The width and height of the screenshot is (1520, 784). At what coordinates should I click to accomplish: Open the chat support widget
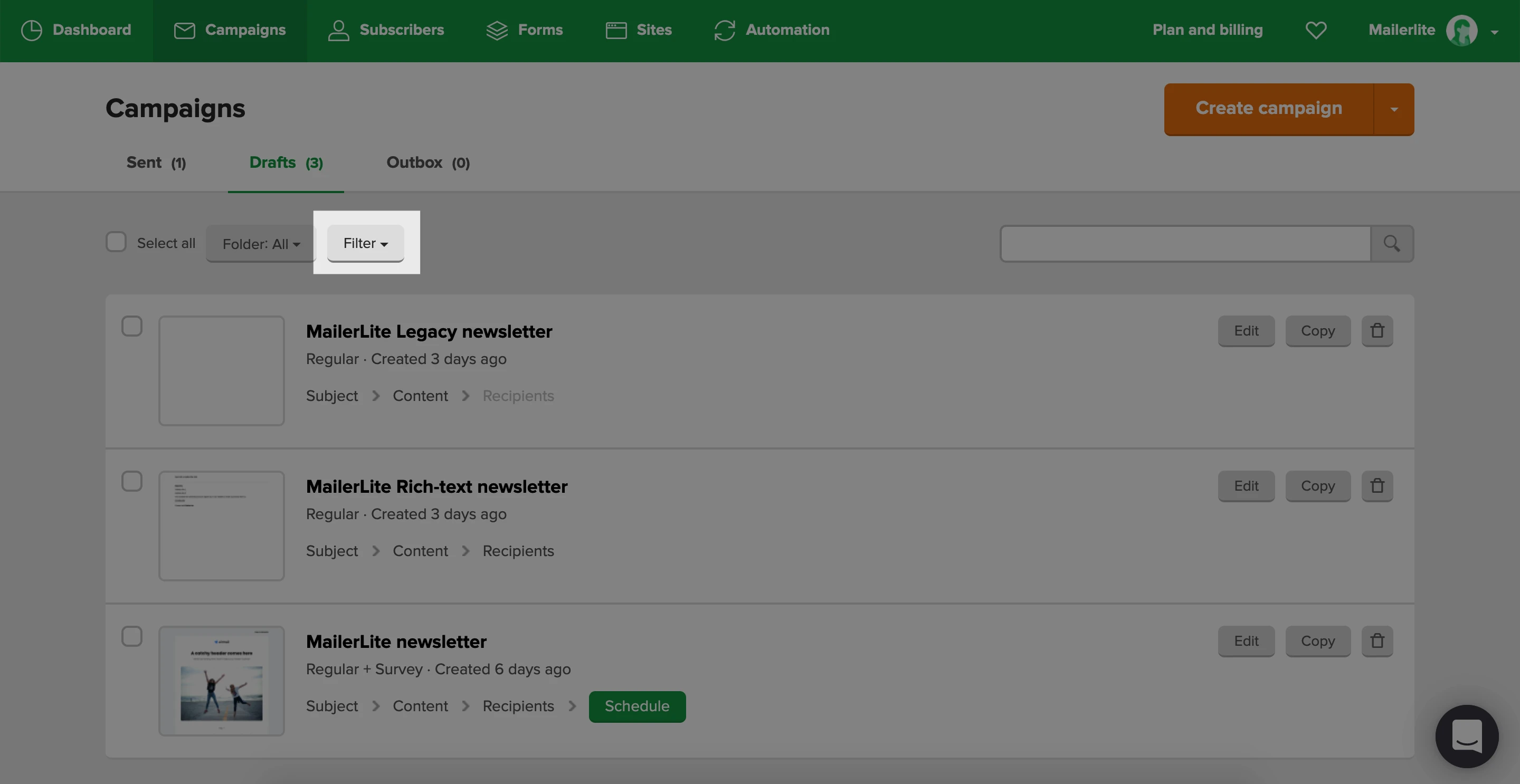click(x=1467, y=735)
